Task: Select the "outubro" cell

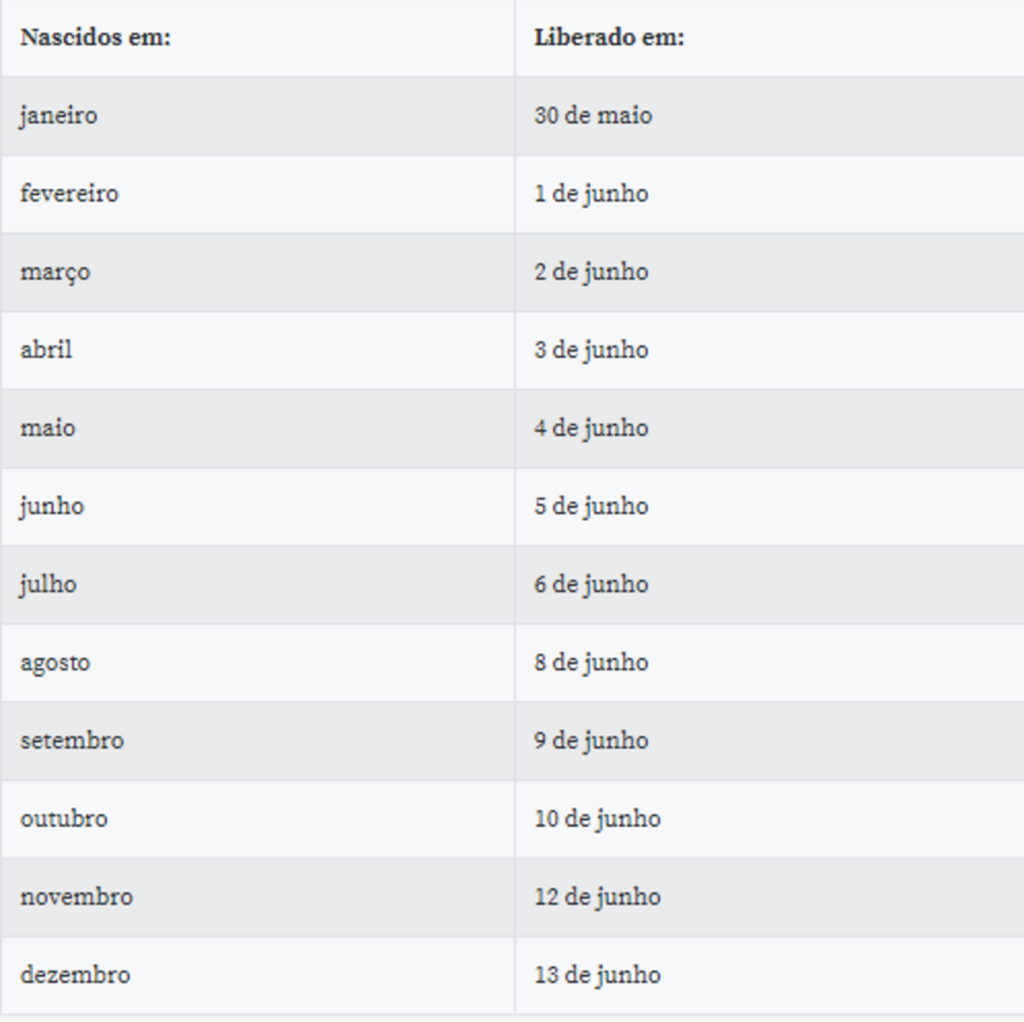Action: [x=64, y=818]
